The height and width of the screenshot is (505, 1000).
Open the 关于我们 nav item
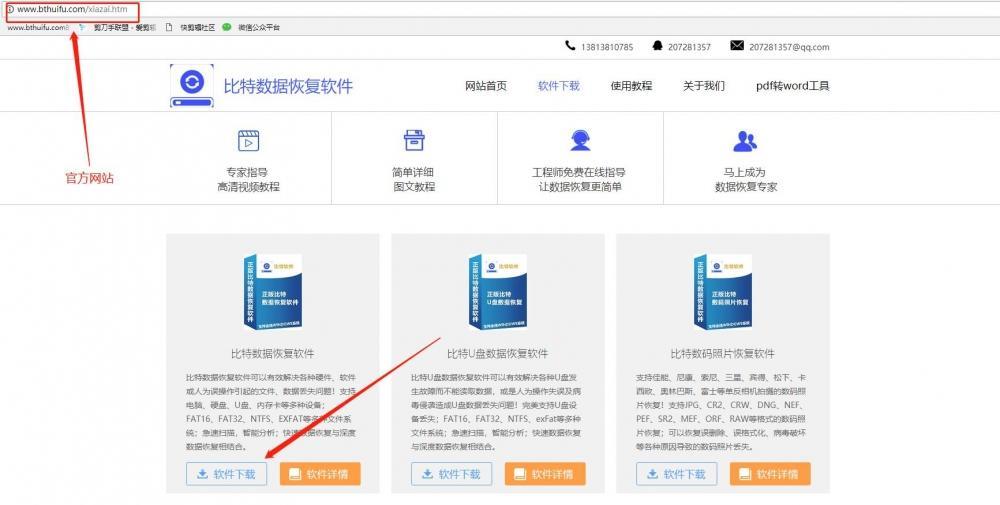704,86
